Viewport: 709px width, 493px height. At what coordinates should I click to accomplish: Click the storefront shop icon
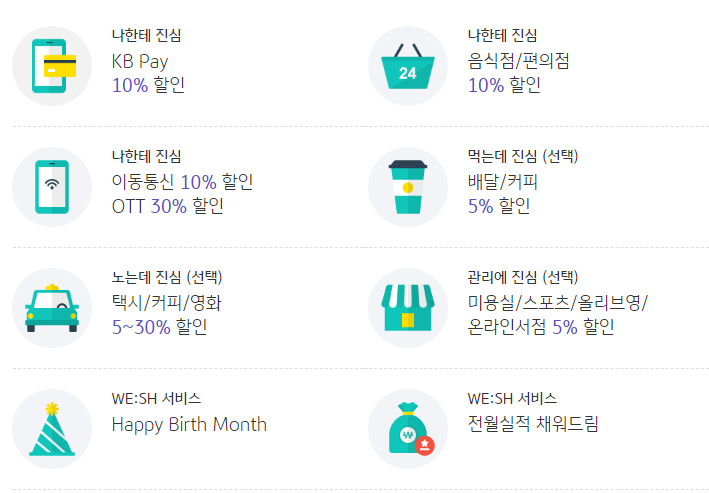(x=408, y=308)
